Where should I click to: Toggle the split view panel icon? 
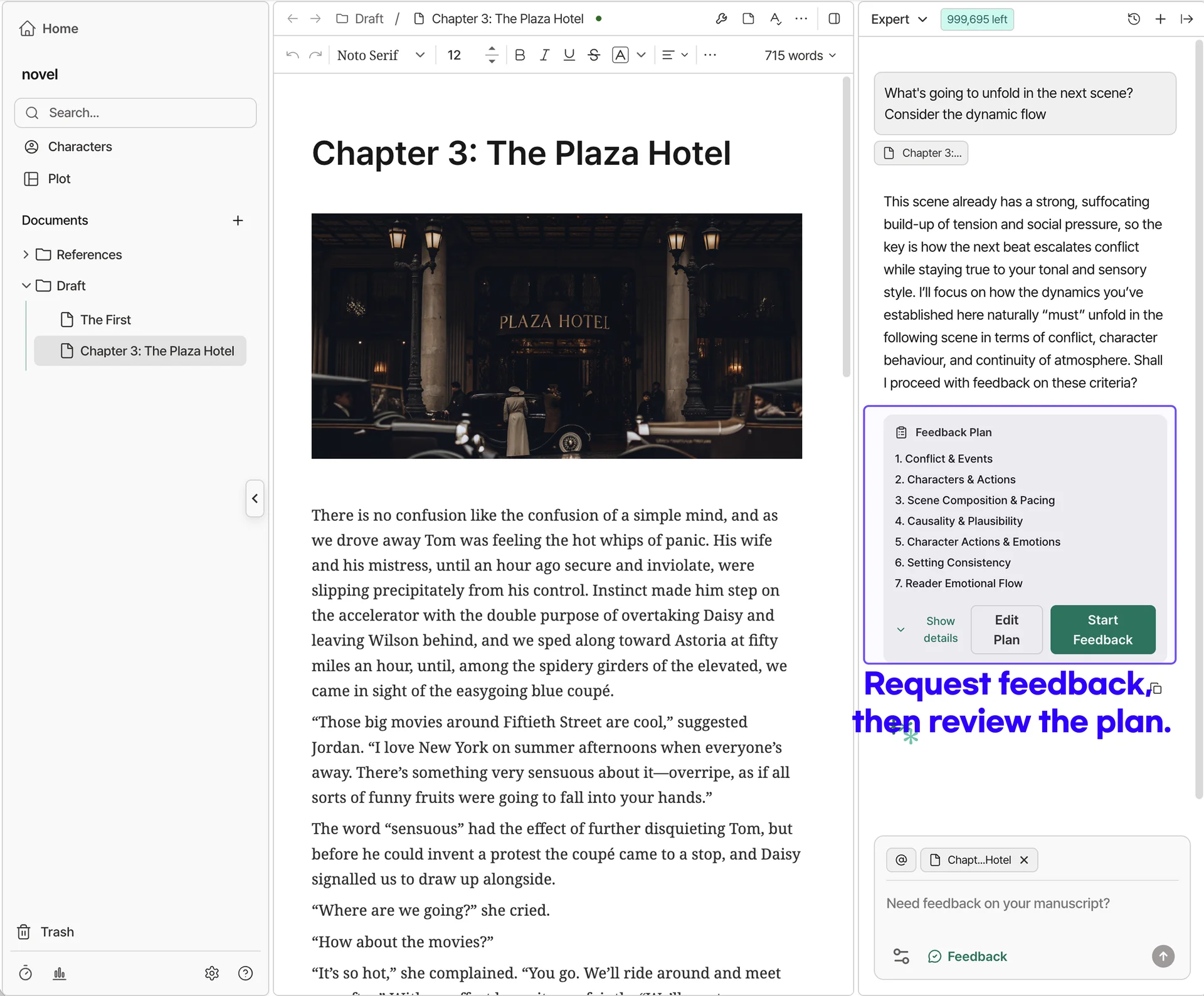click(x=834, y=19)
